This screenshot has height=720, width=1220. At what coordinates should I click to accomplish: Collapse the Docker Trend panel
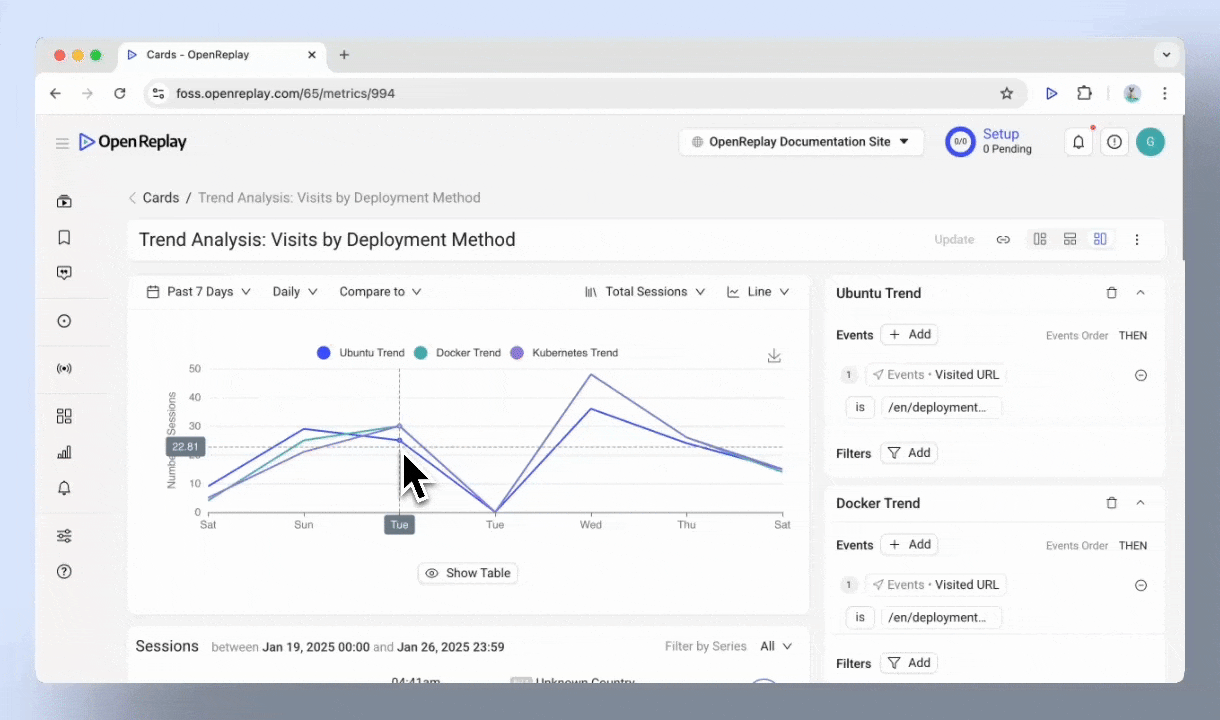coord(1140,503)
